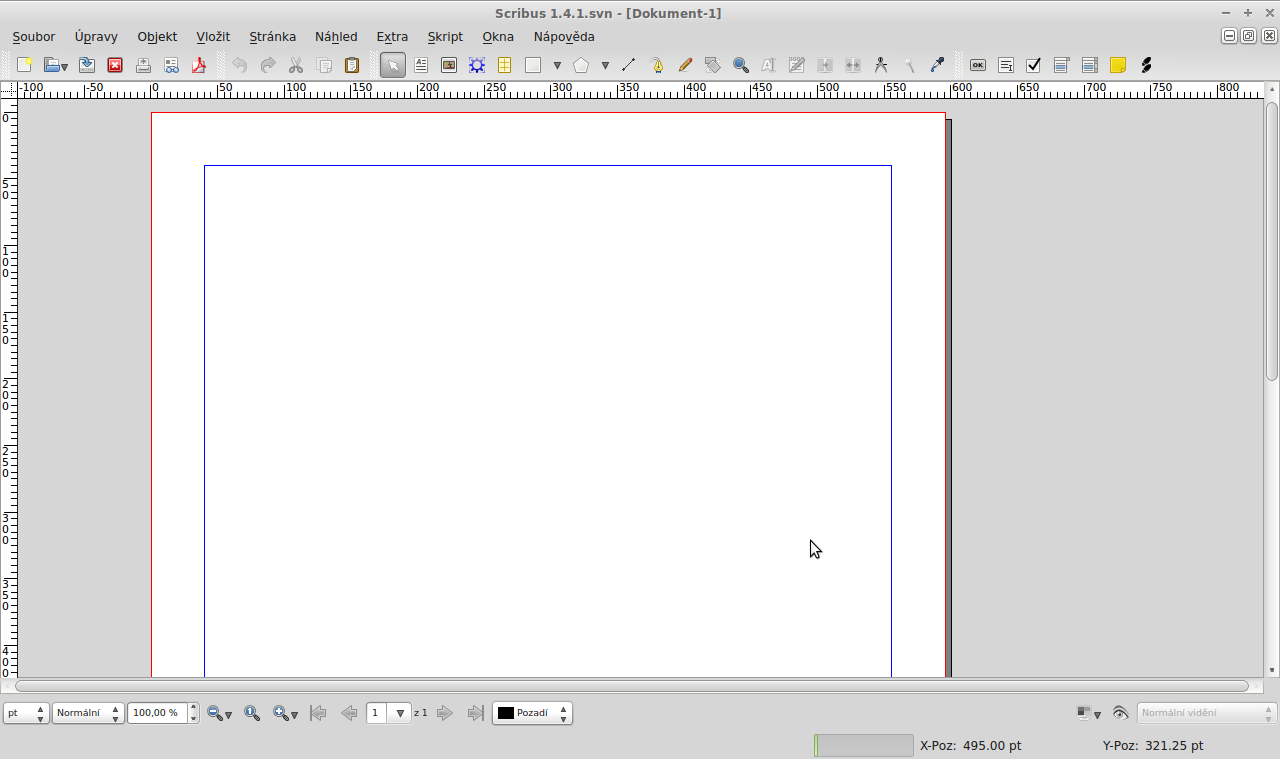Screen dimensions: 1280x759
Task: Insert a yellow text annotation note
Action: [x=1118, y=65]
